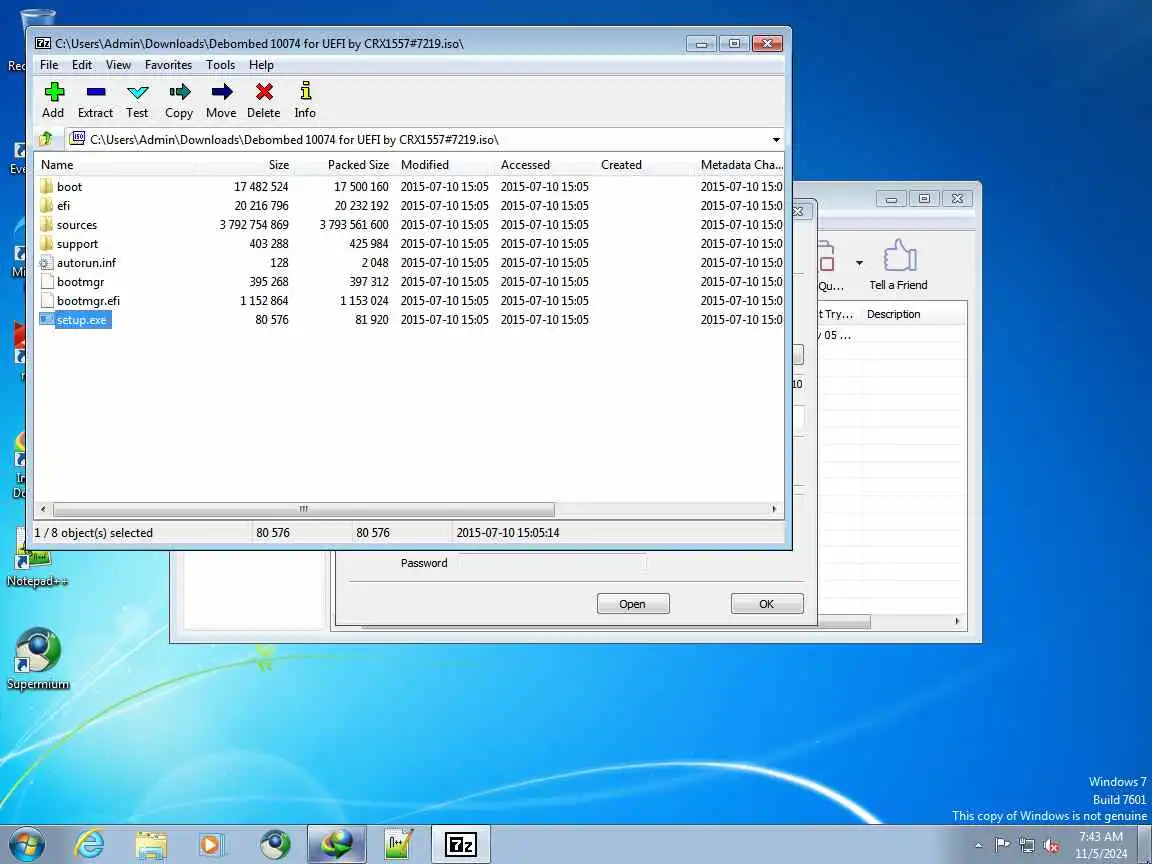The height and width of the screenshot is (864, 1152).
Task: Click the Open button in background dialog
Action: tap(633, 604)
